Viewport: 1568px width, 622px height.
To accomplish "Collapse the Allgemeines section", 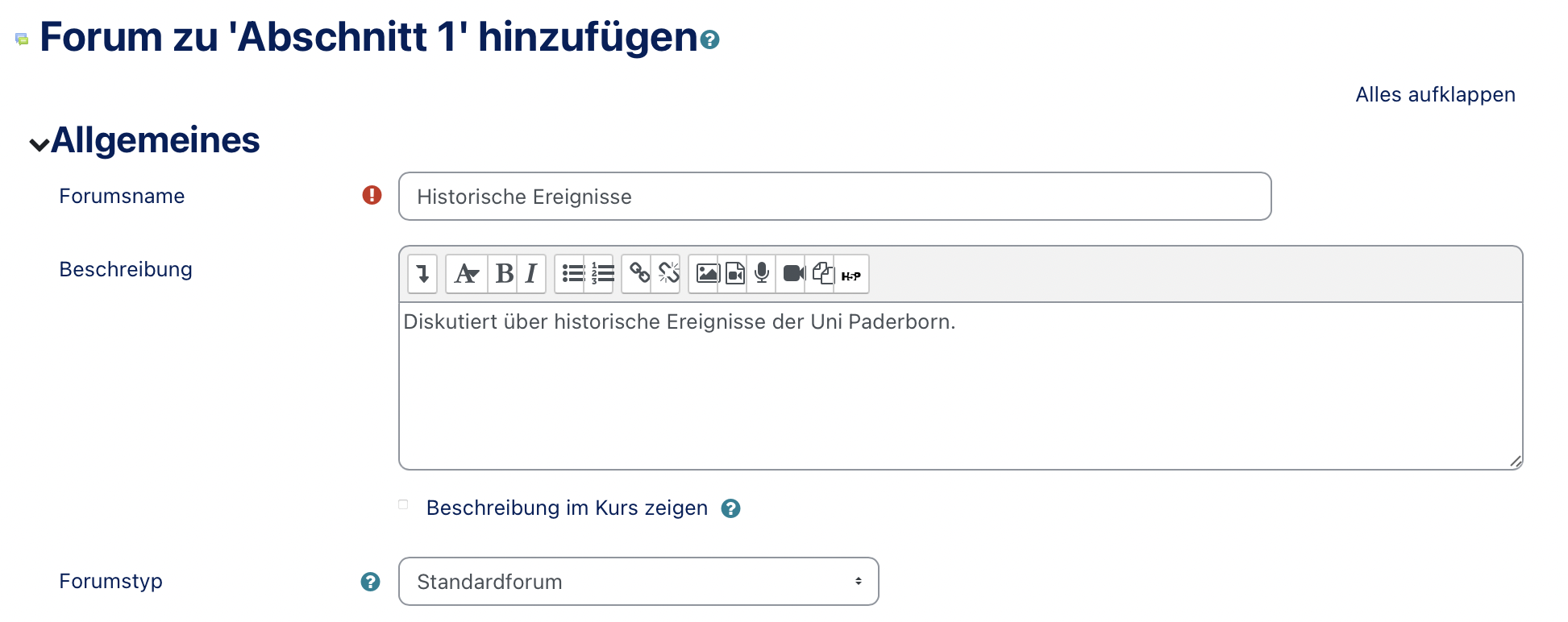I will (38, 144).
